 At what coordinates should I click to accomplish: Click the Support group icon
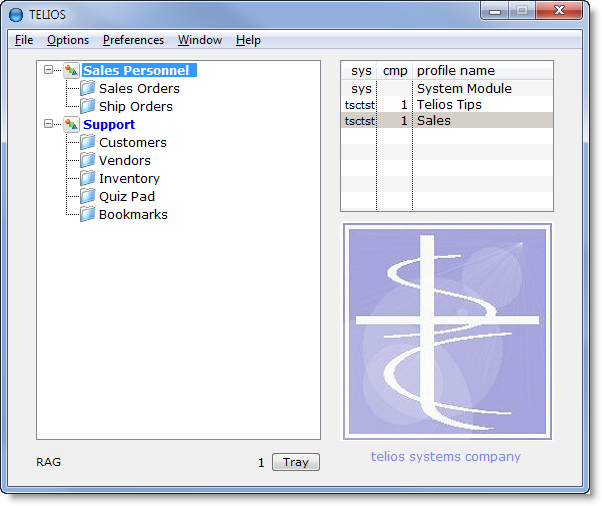click(71, 125)
